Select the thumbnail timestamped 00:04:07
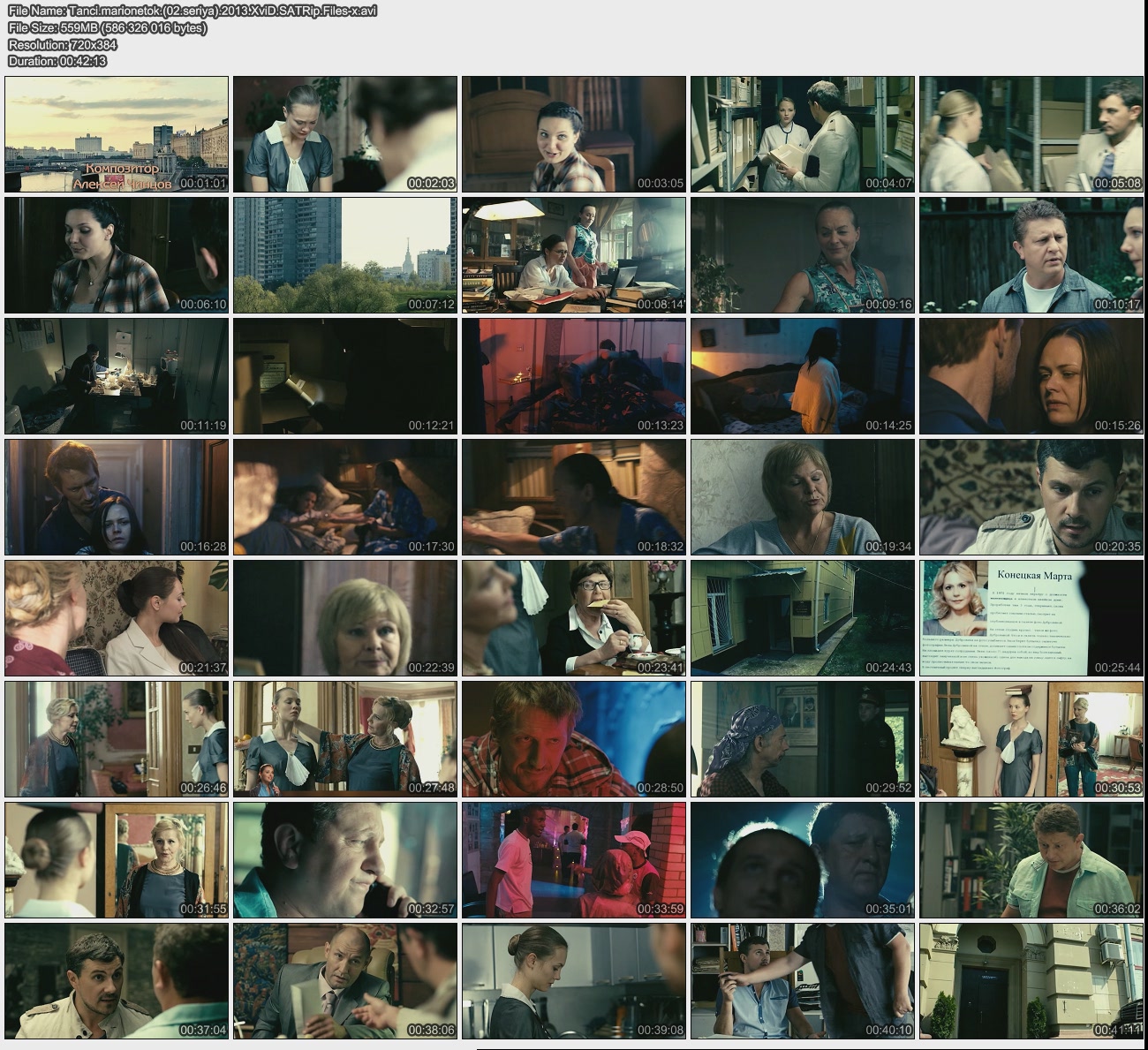 point(802,134)
